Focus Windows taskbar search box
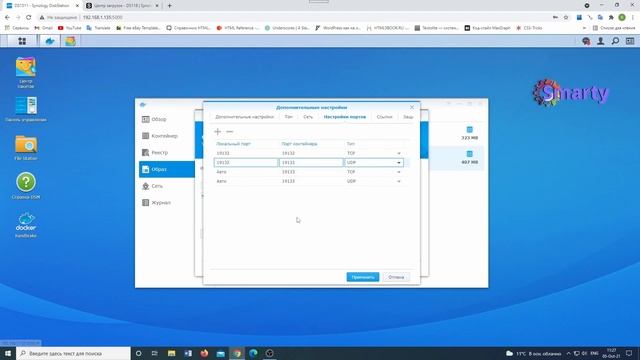 pos(73,353)
